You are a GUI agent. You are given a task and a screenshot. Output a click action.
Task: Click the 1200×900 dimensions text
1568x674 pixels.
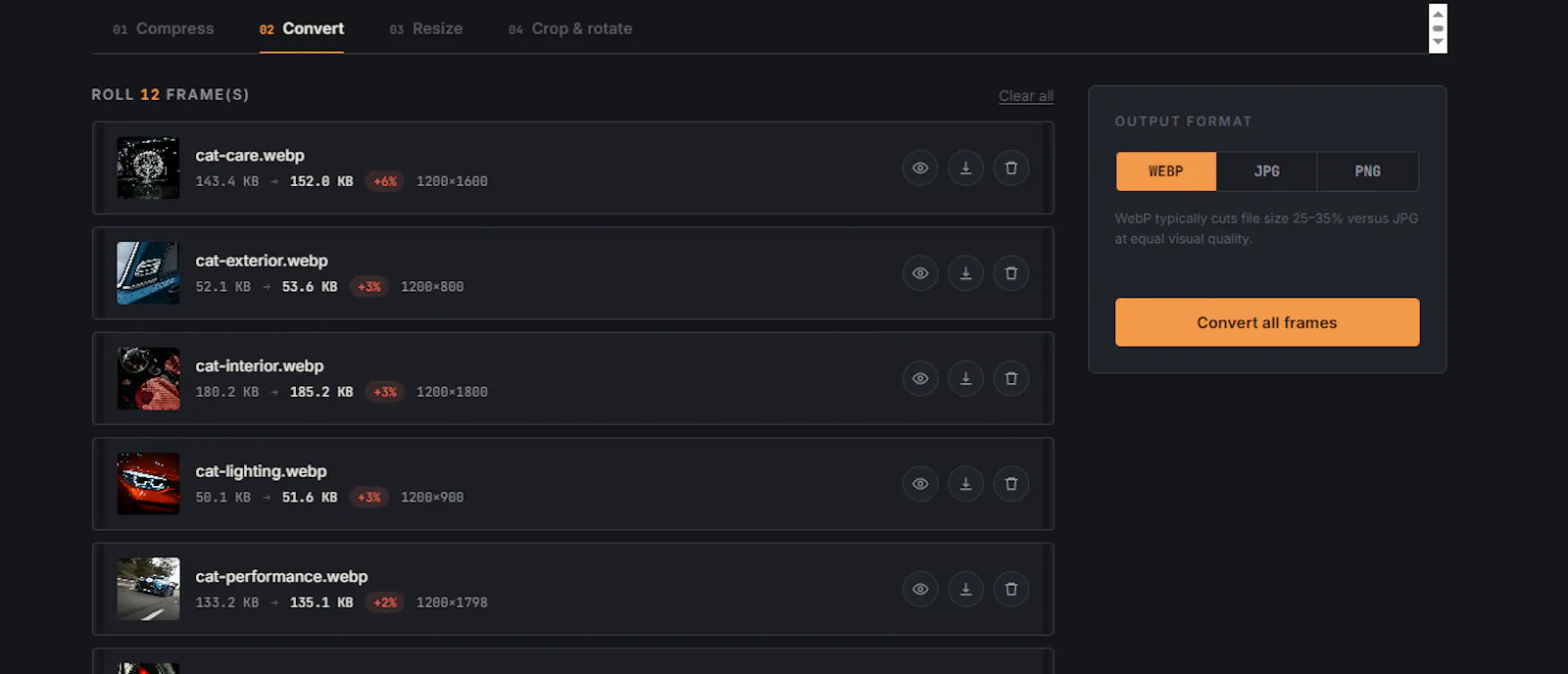[432, 498]
